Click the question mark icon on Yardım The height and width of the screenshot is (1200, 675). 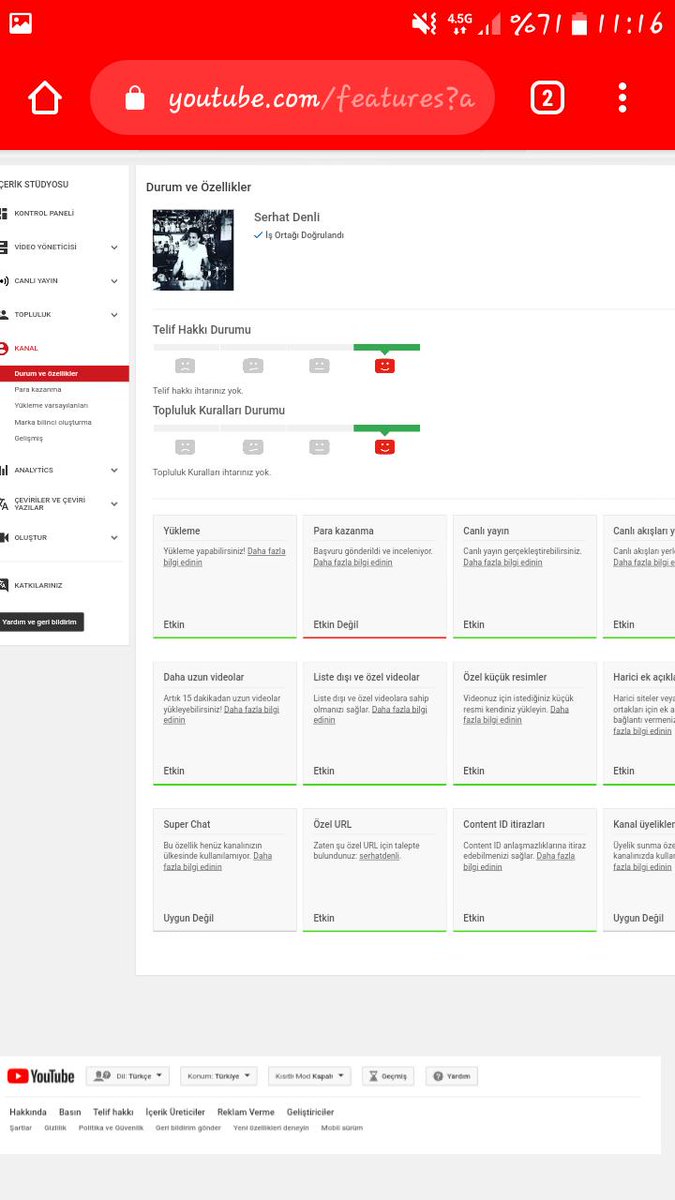[x=436, y=1076]
